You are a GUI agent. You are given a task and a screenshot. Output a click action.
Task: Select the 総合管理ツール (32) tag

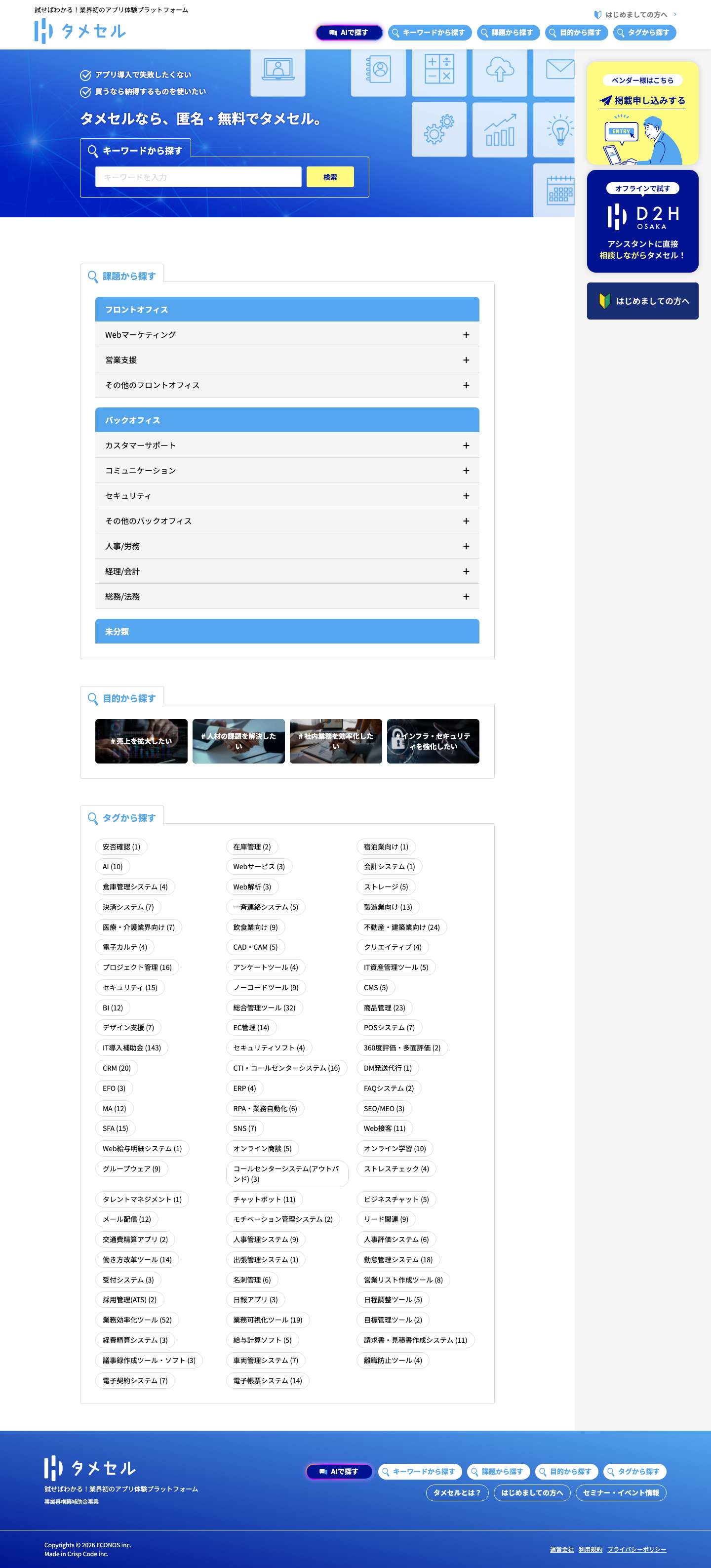tap(264, 1008)
